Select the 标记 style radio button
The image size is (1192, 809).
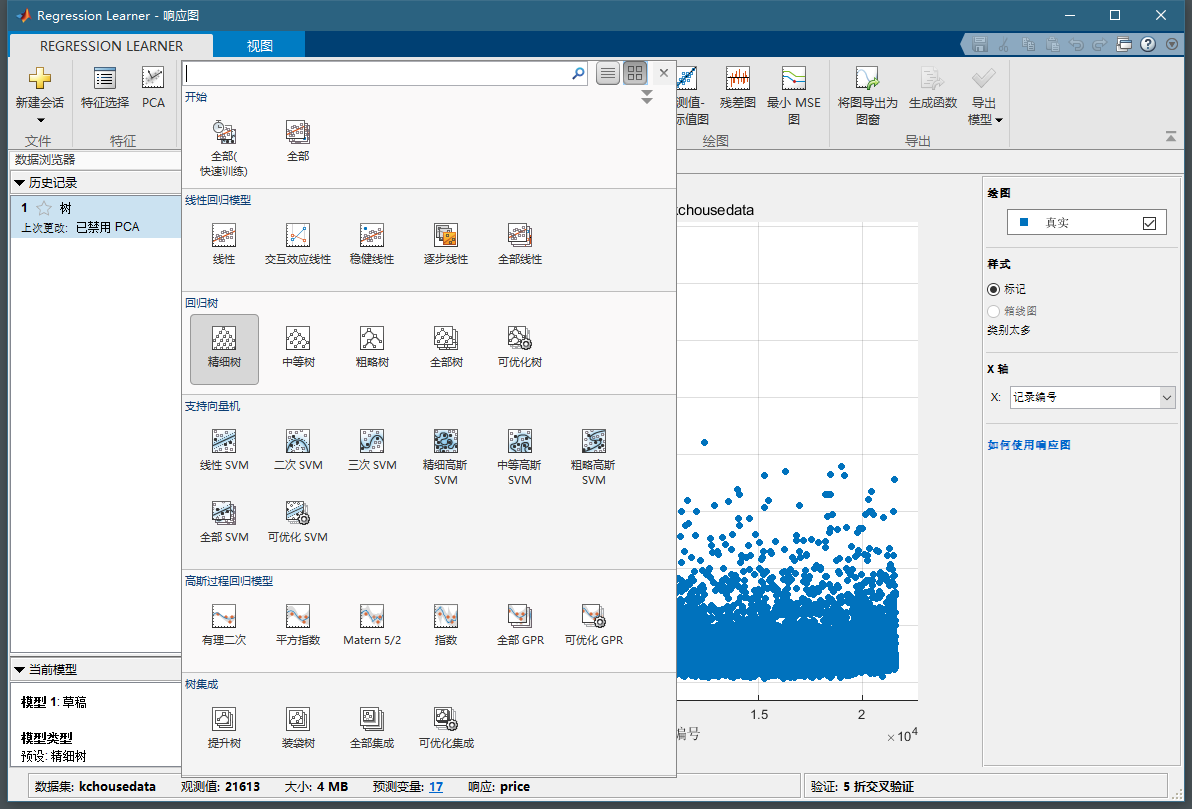coord(993,289)
